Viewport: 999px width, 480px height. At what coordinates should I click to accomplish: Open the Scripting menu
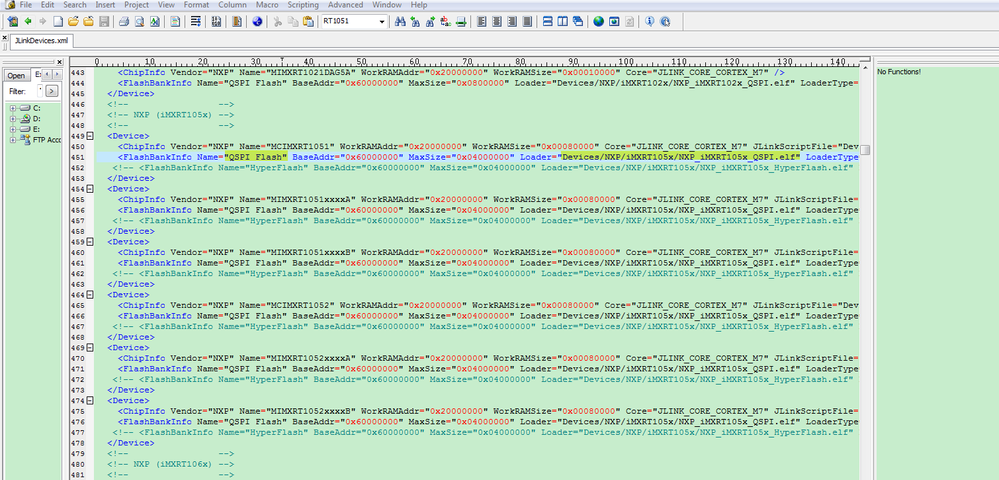pyautogui.click(x=303, y=4)
